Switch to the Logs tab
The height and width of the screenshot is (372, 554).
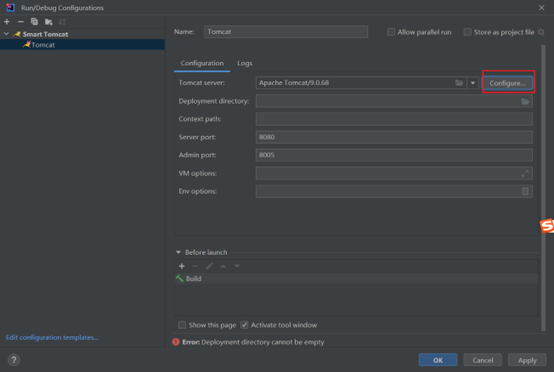tap(244, 63)
